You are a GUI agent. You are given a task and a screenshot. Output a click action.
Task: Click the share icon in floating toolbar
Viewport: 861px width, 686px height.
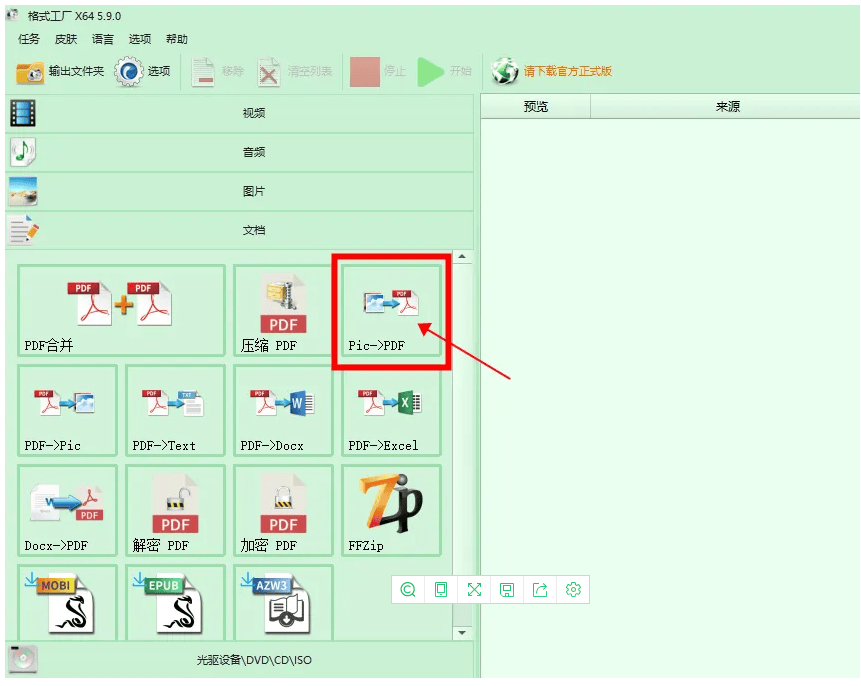pyautogui.click(x=540, y=590)
